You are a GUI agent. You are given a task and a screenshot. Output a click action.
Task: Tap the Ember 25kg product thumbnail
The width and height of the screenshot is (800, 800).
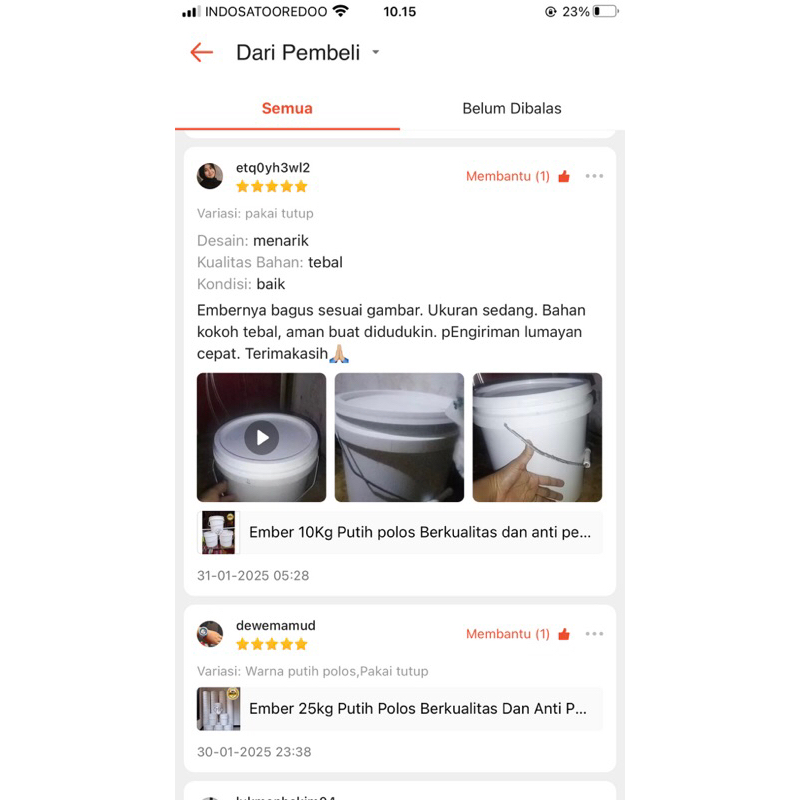pos(218,709)
